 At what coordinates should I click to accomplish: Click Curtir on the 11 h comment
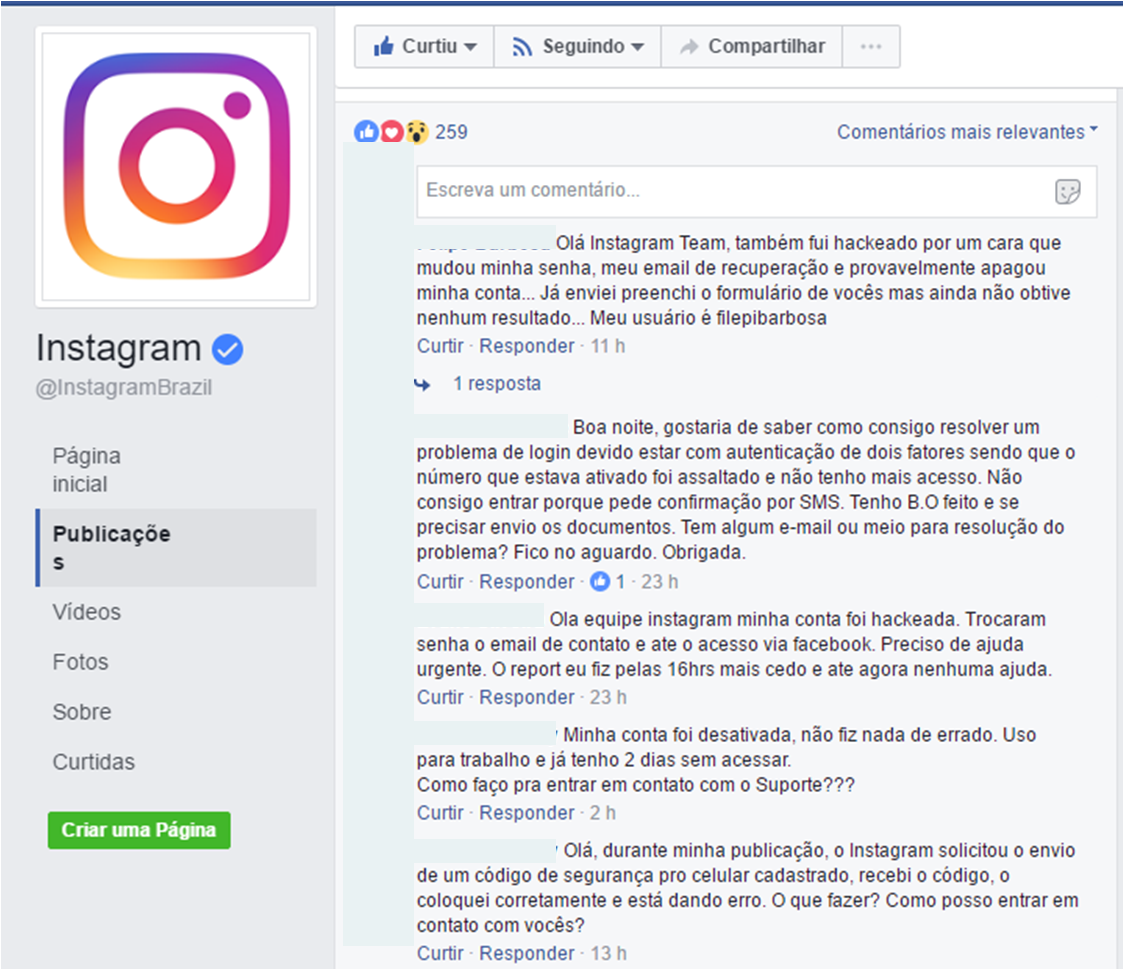pos(440,346)
